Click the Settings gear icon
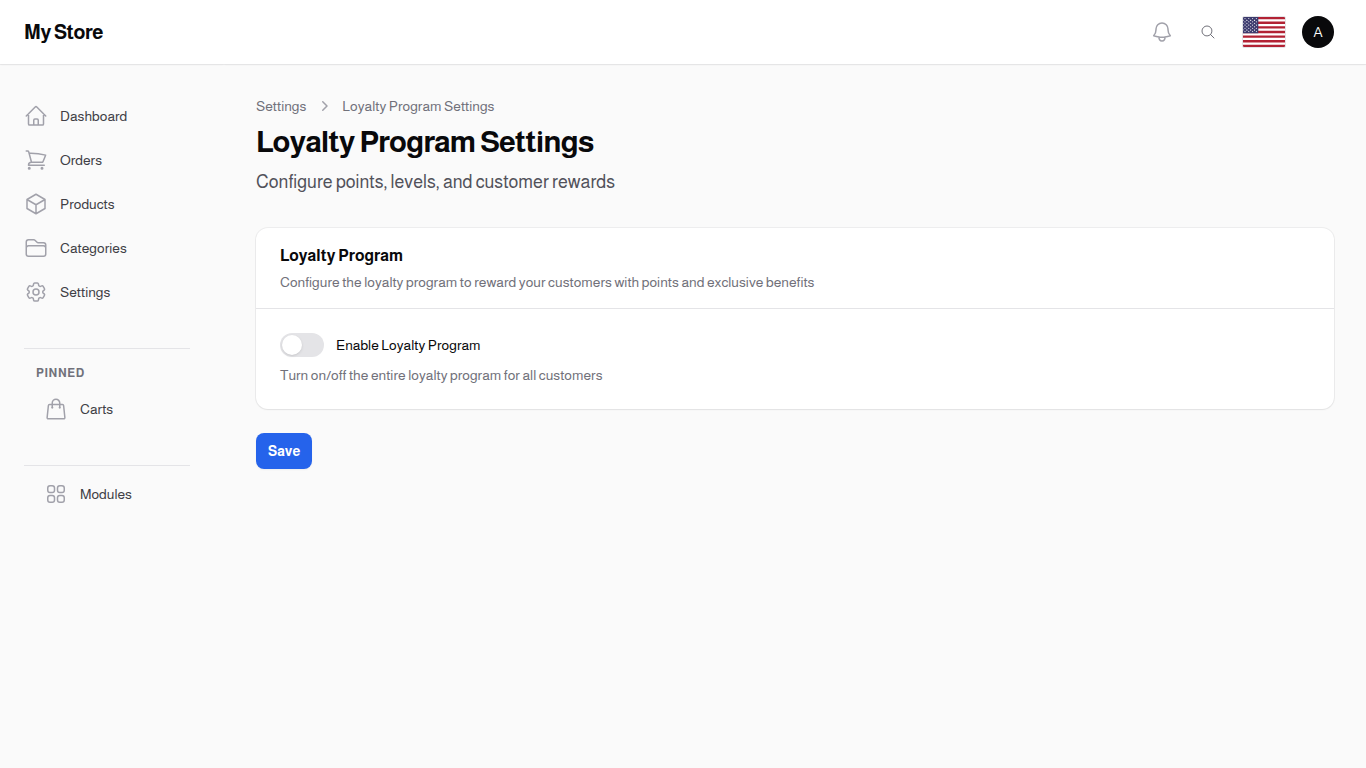This screenshot has width=1366, height=768. (36, 292)
